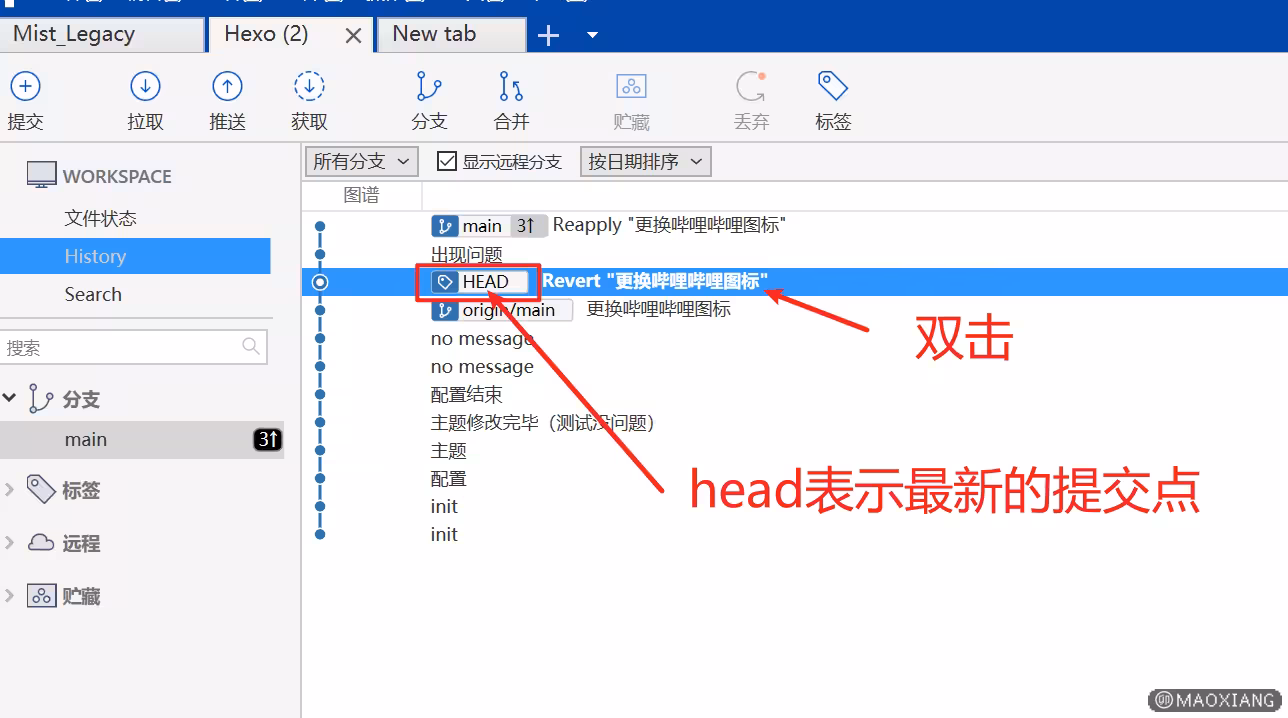Click the 提交 (Commit) toolbar icon
Viewport: 1288px width, 718px height.
click(25, 88)
